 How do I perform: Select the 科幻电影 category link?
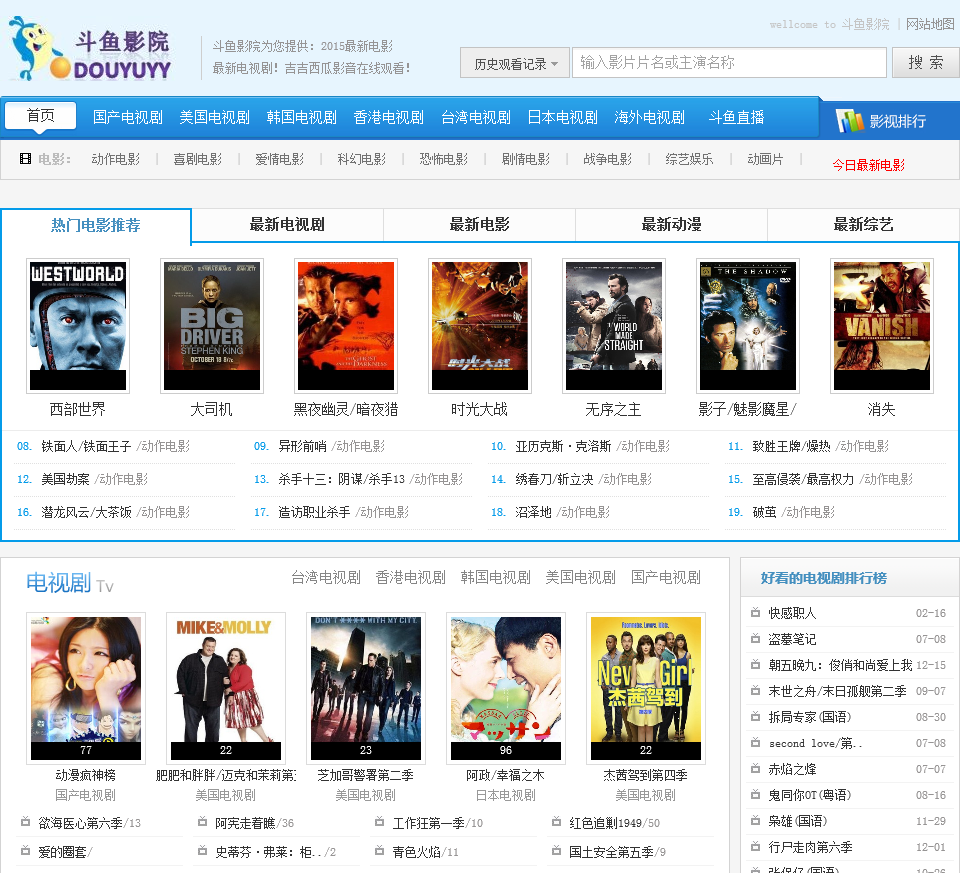[x=362, y=159]
